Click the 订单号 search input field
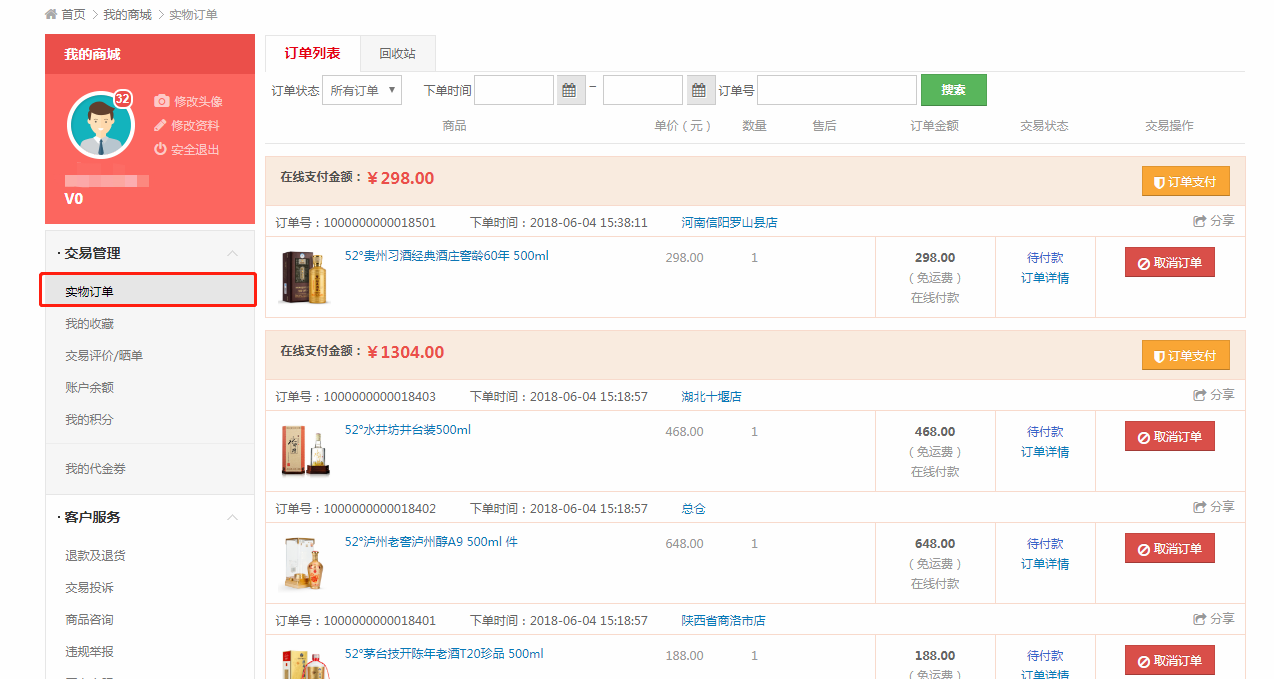Viewport: 1274px width, 679px height. tap(837, 90)
